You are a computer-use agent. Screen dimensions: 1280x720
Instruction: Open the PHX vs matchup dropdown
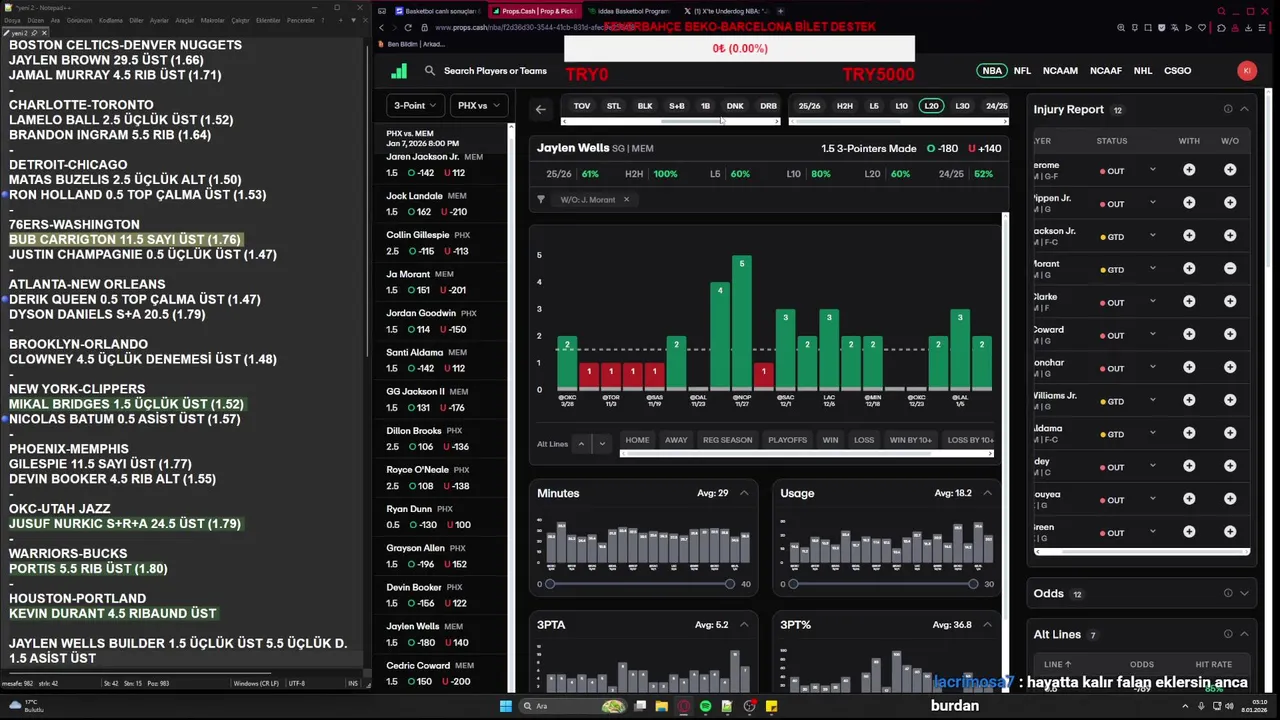point(478,105)
